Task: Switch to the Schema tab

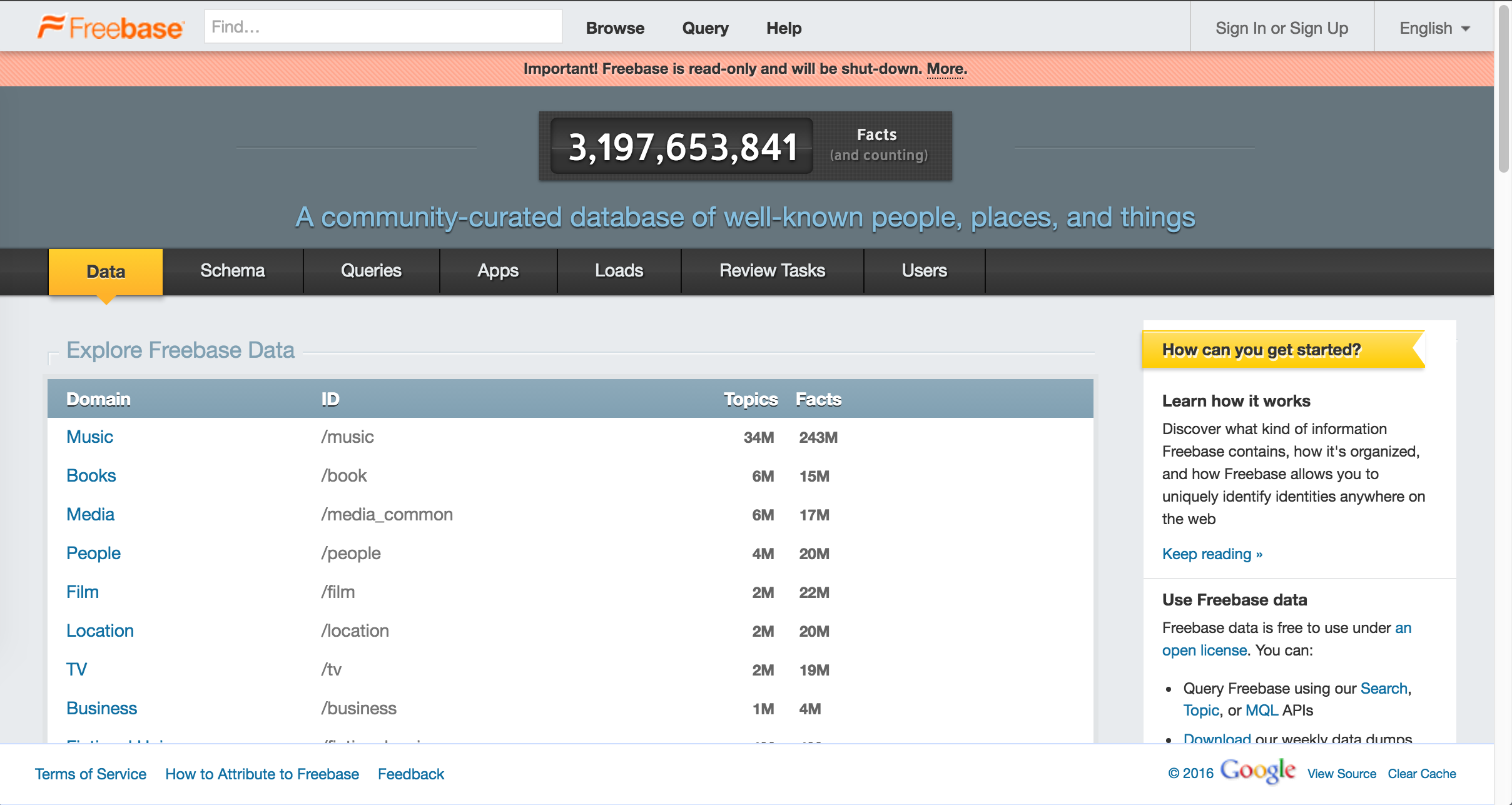Action: pos(233,271)
